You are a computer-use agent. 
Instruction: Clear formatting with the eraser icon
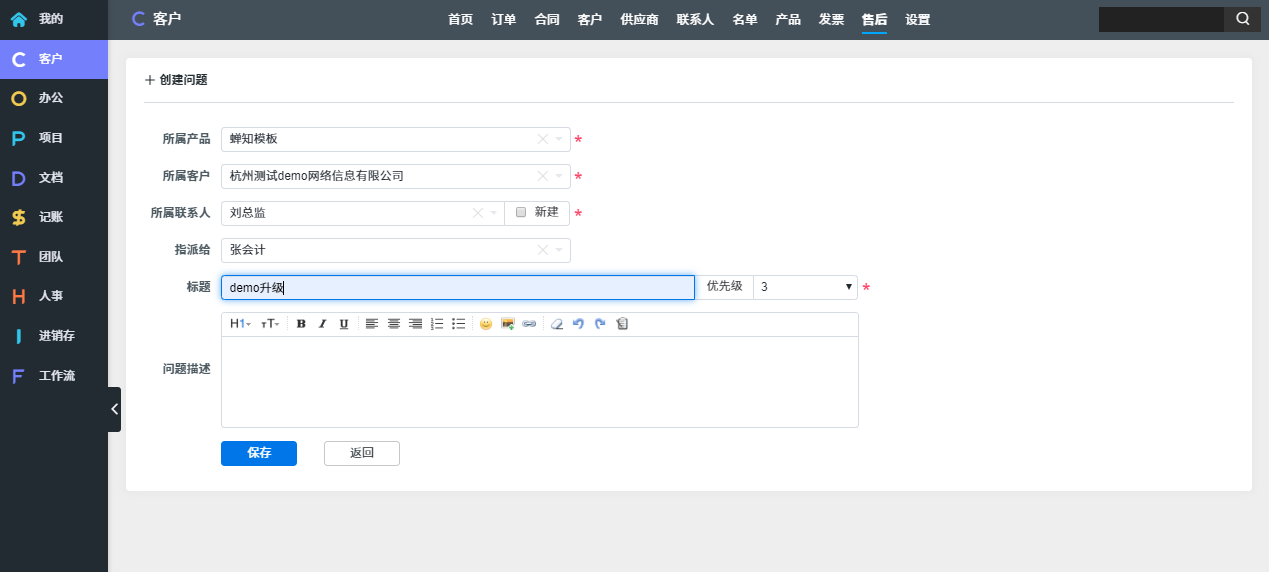pyautogui.click(x=557, y=324)
